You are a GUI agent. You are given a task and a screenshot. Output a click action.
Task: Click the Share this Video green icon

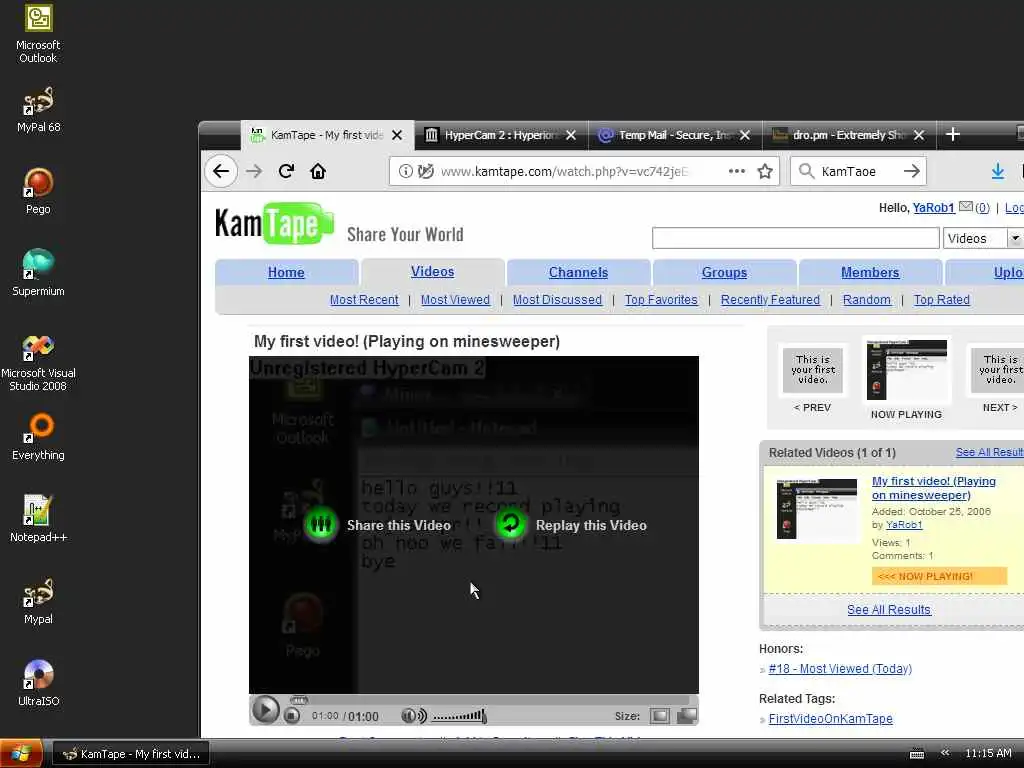pyautogui.click(x=321, y=524)
